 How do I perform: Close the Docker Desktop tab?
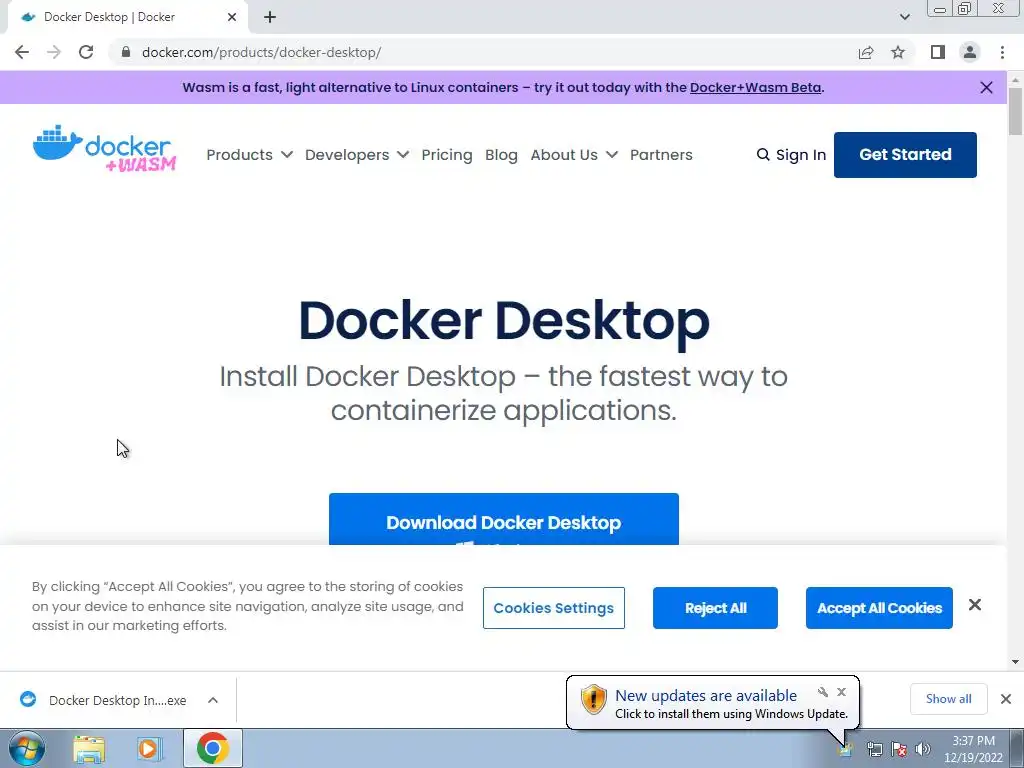pyautogui.click(x=232, y=17)
